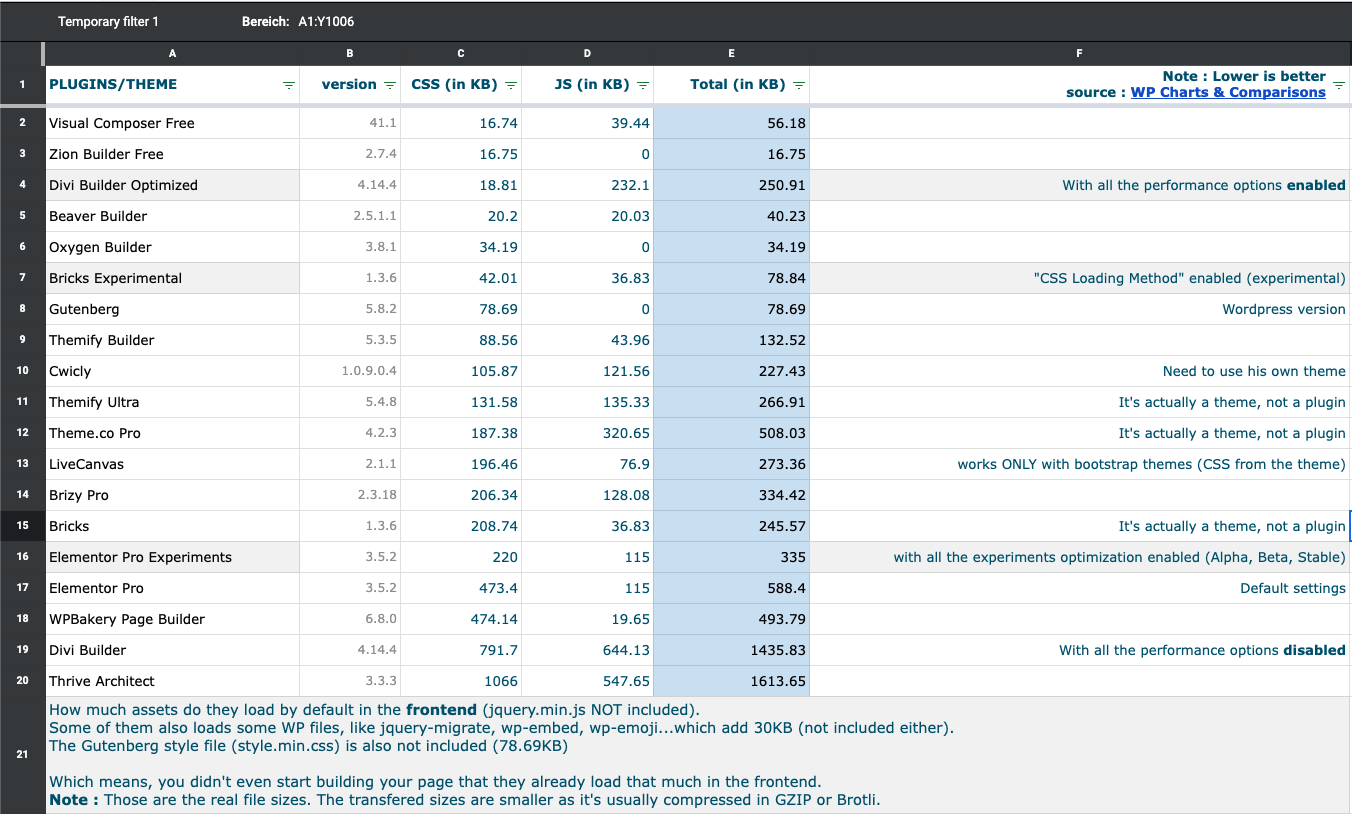
Task: Select the Visual Composer Free cell
Action: 172,123
